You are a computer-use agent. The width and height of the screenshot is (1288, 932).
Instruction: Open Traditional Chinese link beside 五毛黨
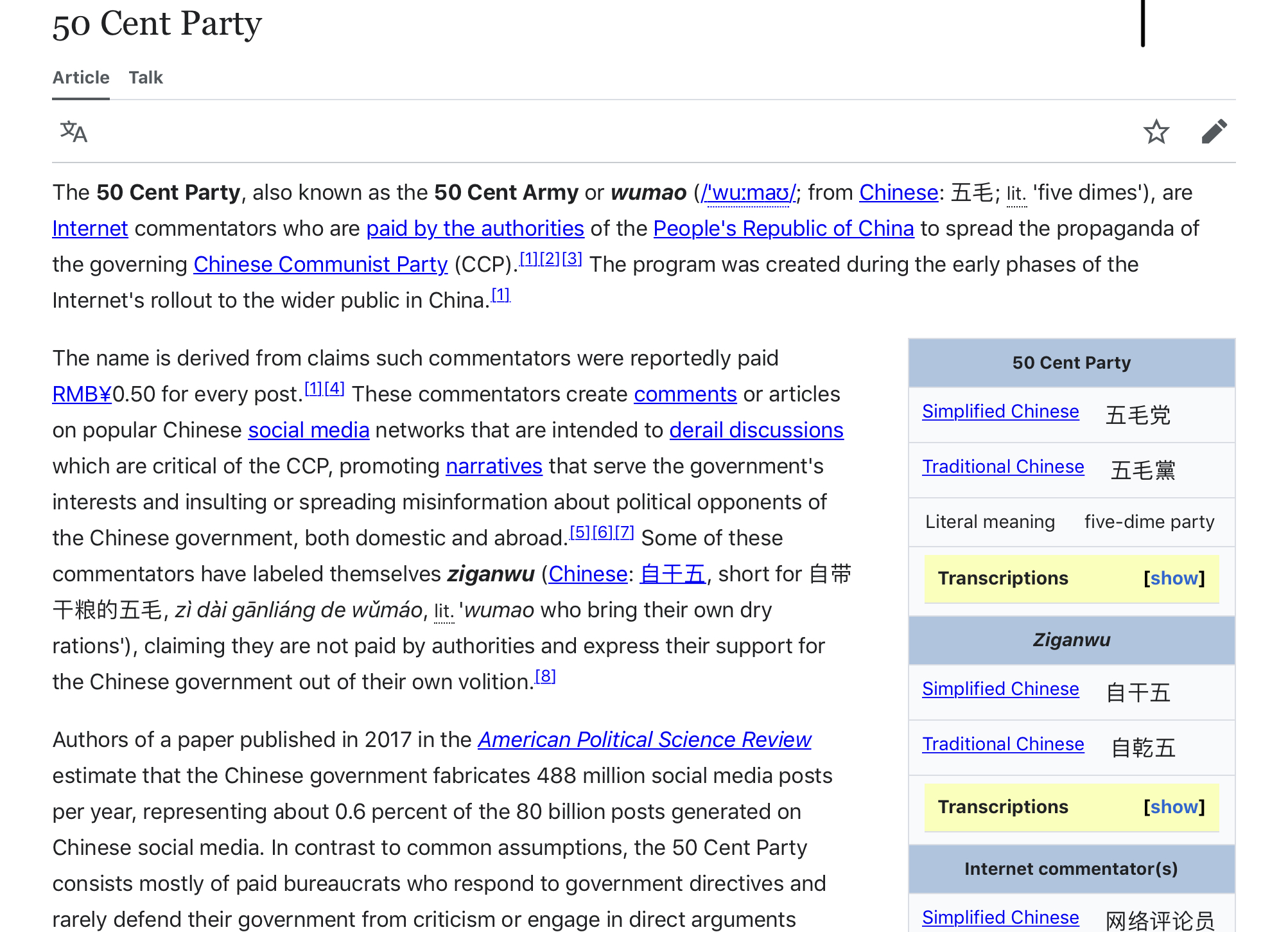point(1003,467)
